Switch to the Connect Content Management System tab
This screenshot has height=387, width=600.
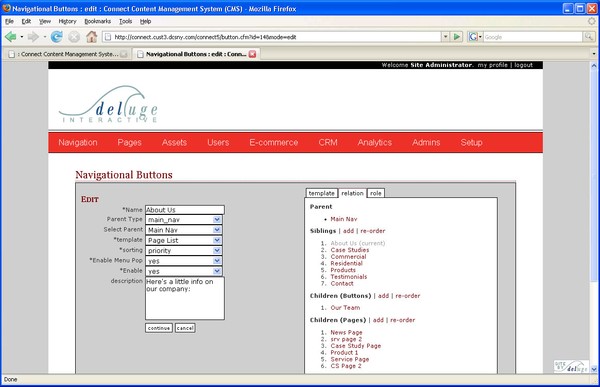67,54
